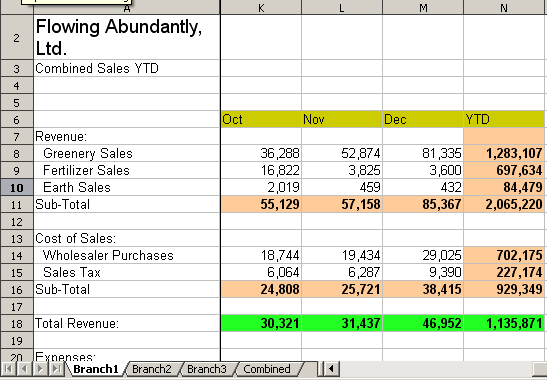
Task: Go to next sheet tab arrow
Action: [40, 369]
